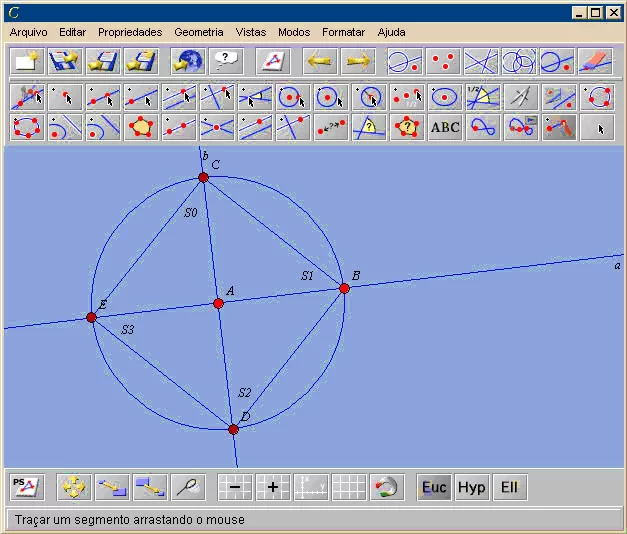Increase grid density with plus button
Screen dimensions: 627x534
point(273,487)
